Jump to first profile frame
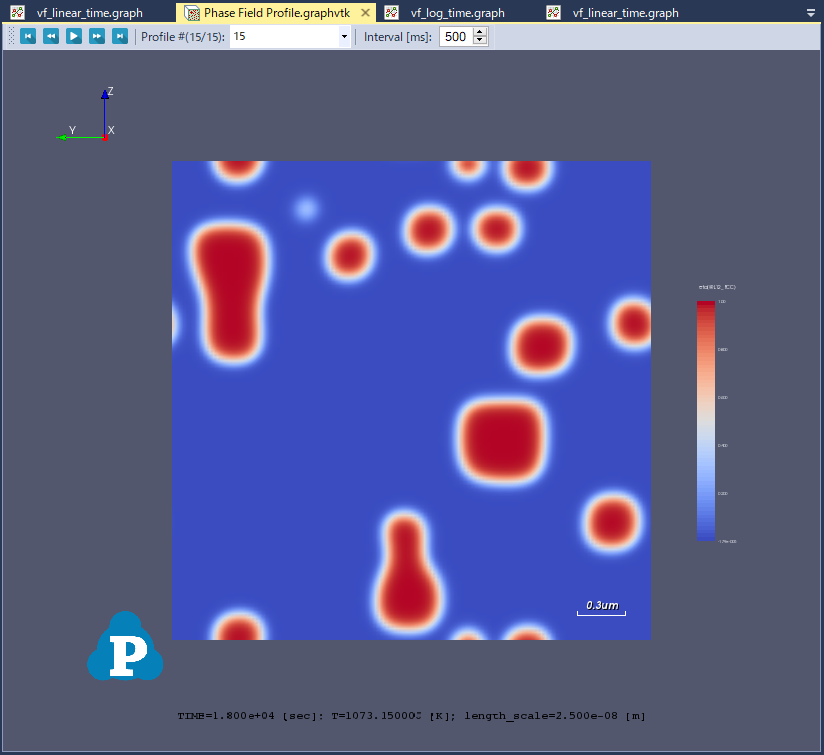824x755 pixels. point(27,36)
